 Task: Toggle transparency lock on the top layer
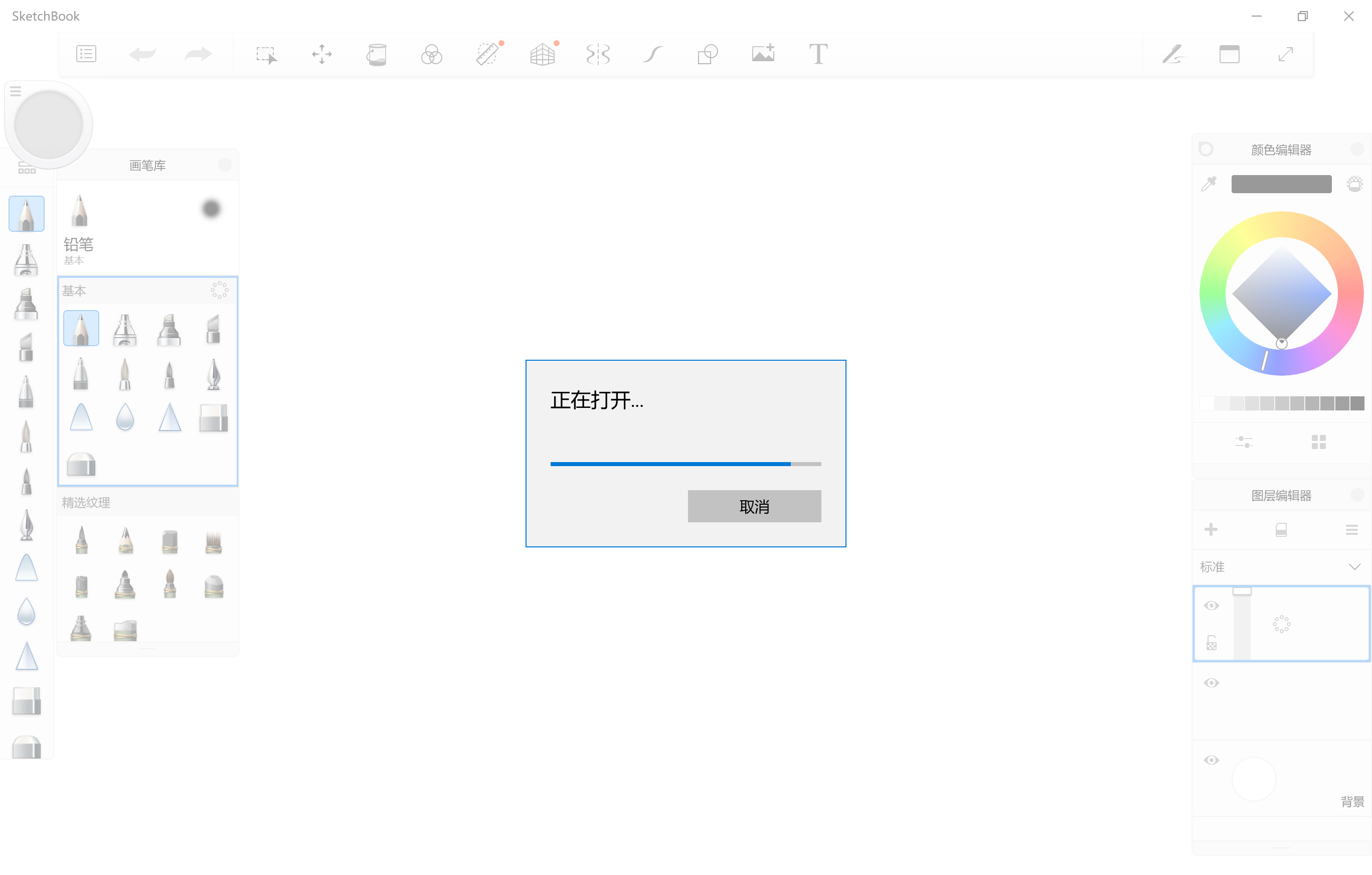1212,643
